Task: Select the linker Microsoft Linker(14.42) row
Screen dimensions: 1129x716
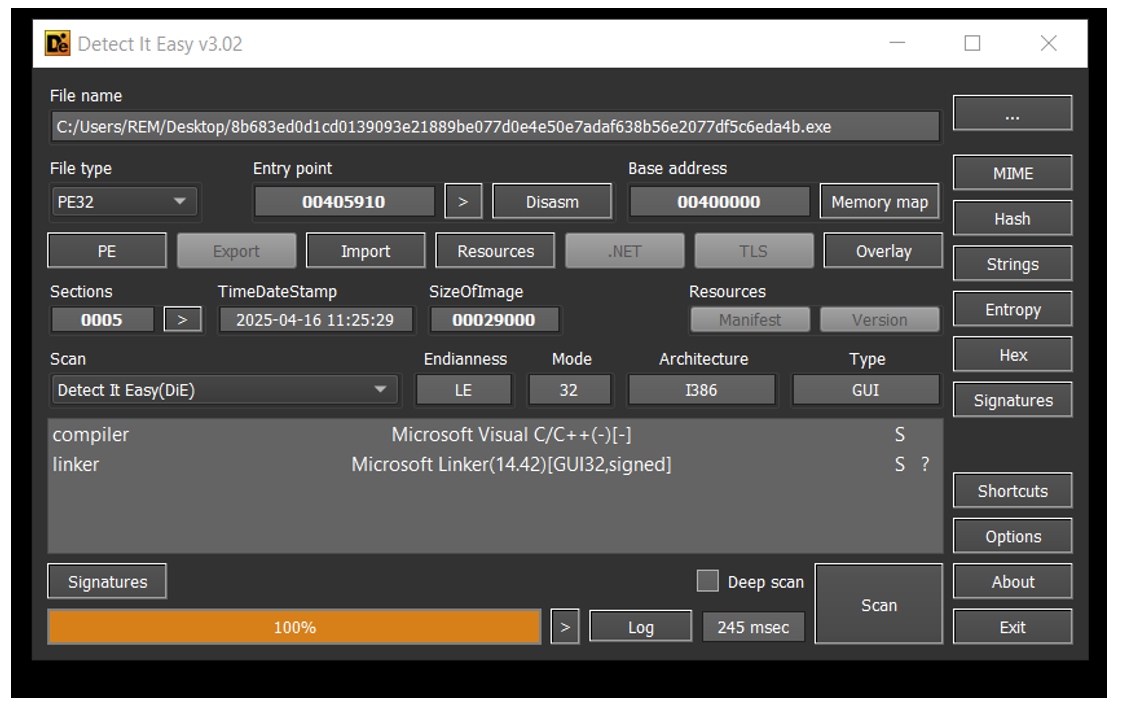Action: [x=495, y=465]
